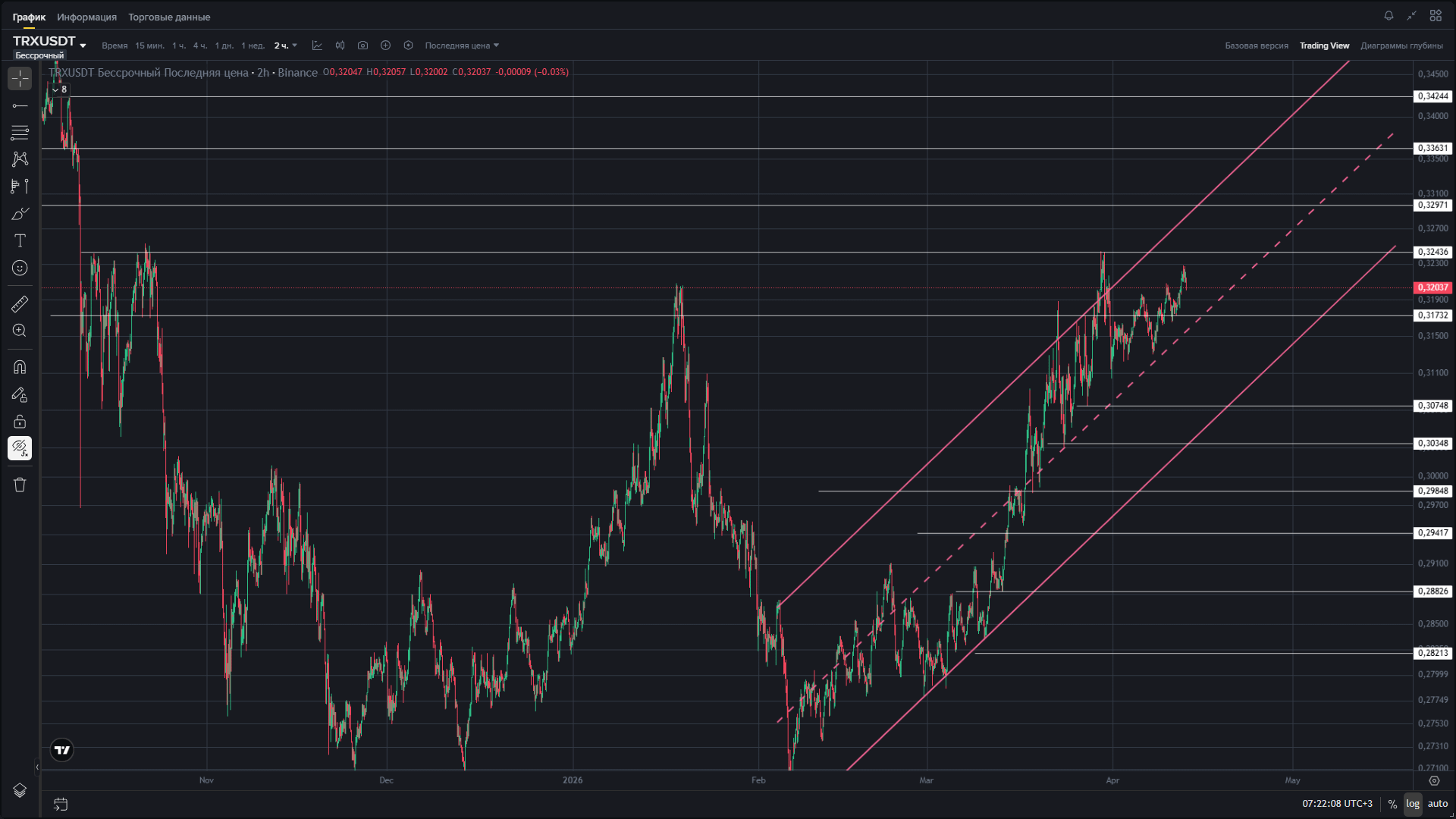Screen dimensions: 1456x819
Task: Click the zoom in tool
Action: (20, 331)
